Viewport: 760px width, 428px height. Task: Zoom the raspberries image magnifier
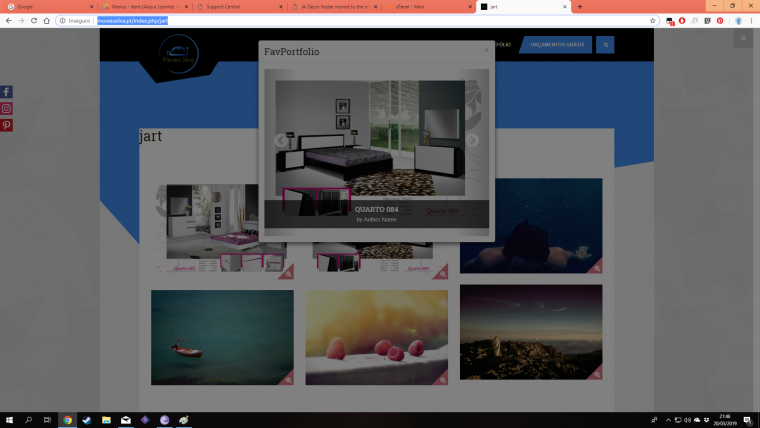(442, 380)
